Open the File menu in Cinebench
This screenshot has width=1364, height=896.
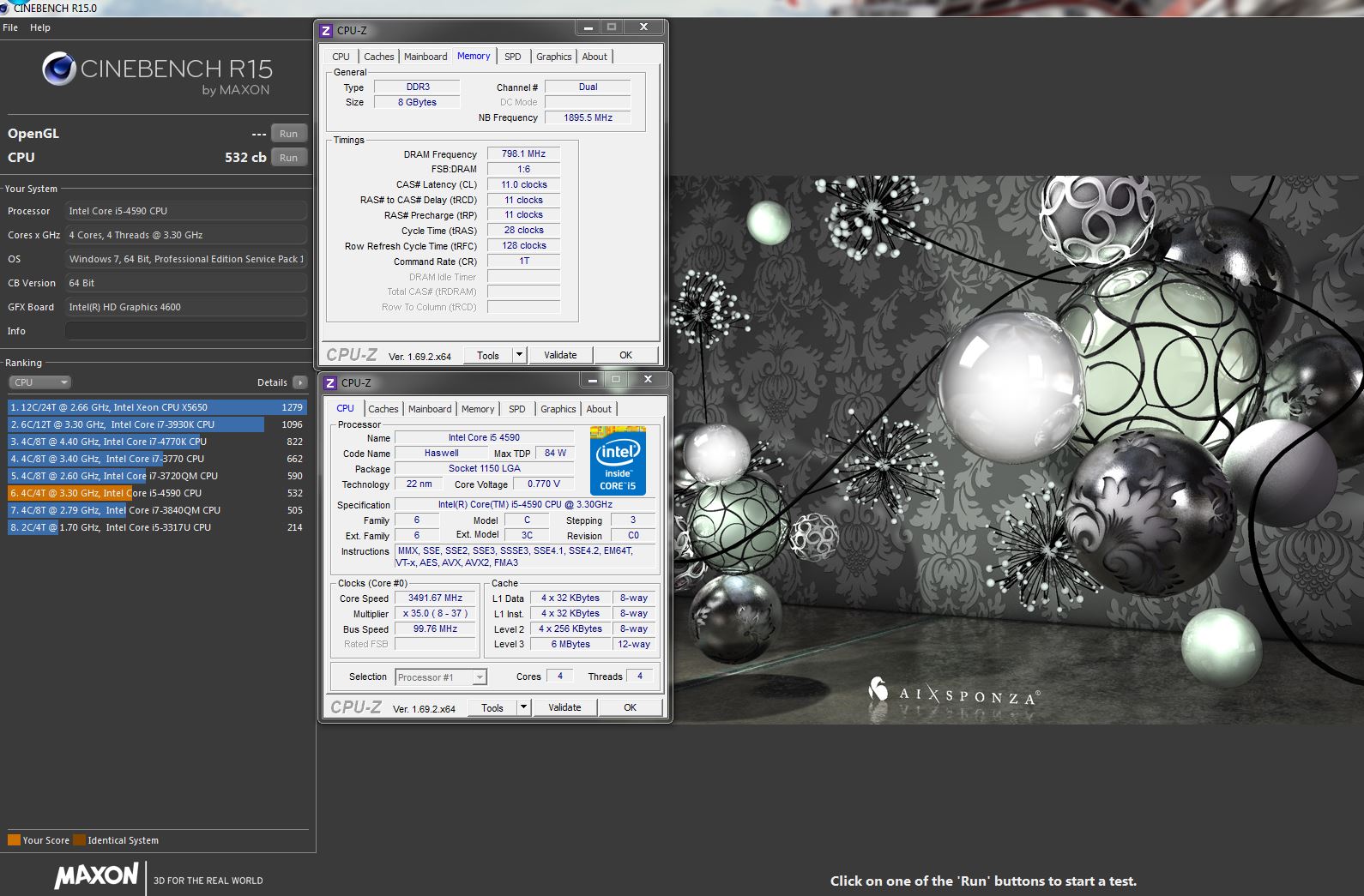click(x=10, y=27)
